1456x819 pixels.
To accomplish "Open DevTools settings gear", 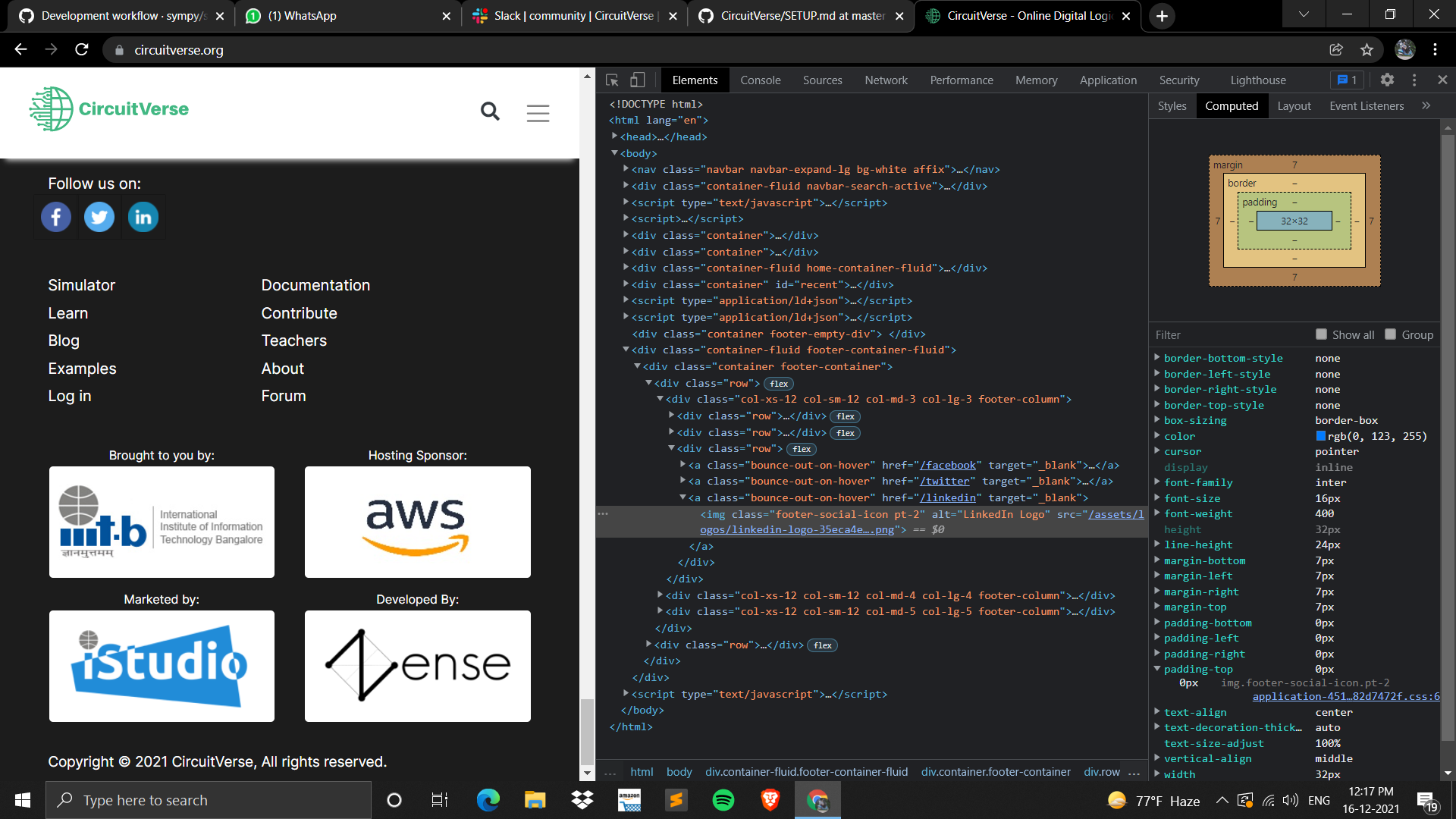I will click(1387, 80).
